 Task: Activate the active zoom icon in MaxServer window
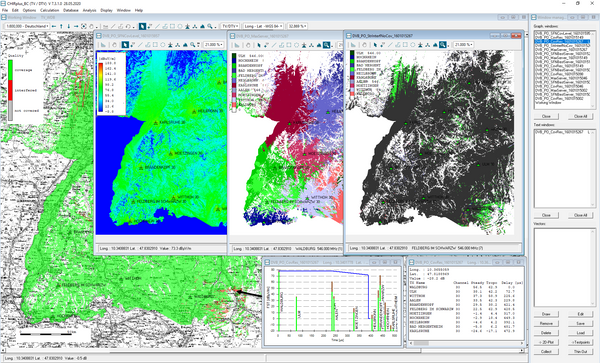[326, 45]
